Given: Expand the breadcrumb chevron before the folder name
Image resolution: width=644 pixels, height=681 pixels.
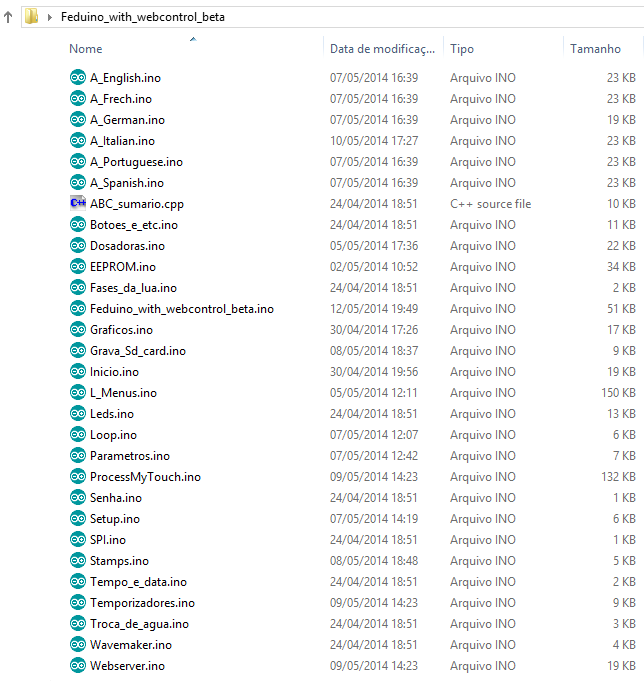Looking at the screenshot, I should tap(49, 17).
